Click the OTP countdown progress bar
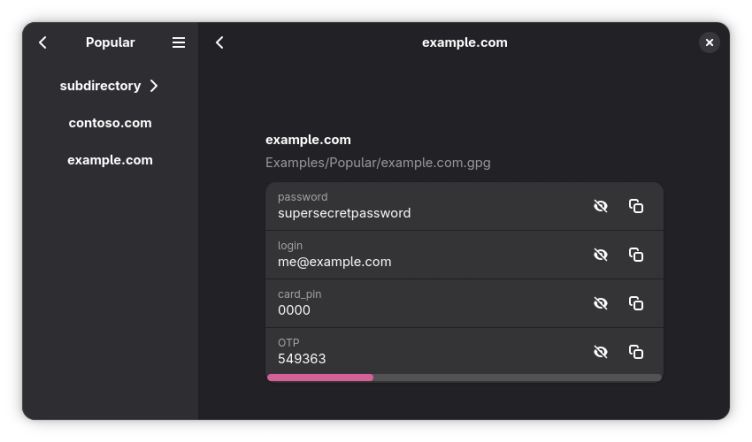Viewport: 752px width, 442px height. coord(464,378)
